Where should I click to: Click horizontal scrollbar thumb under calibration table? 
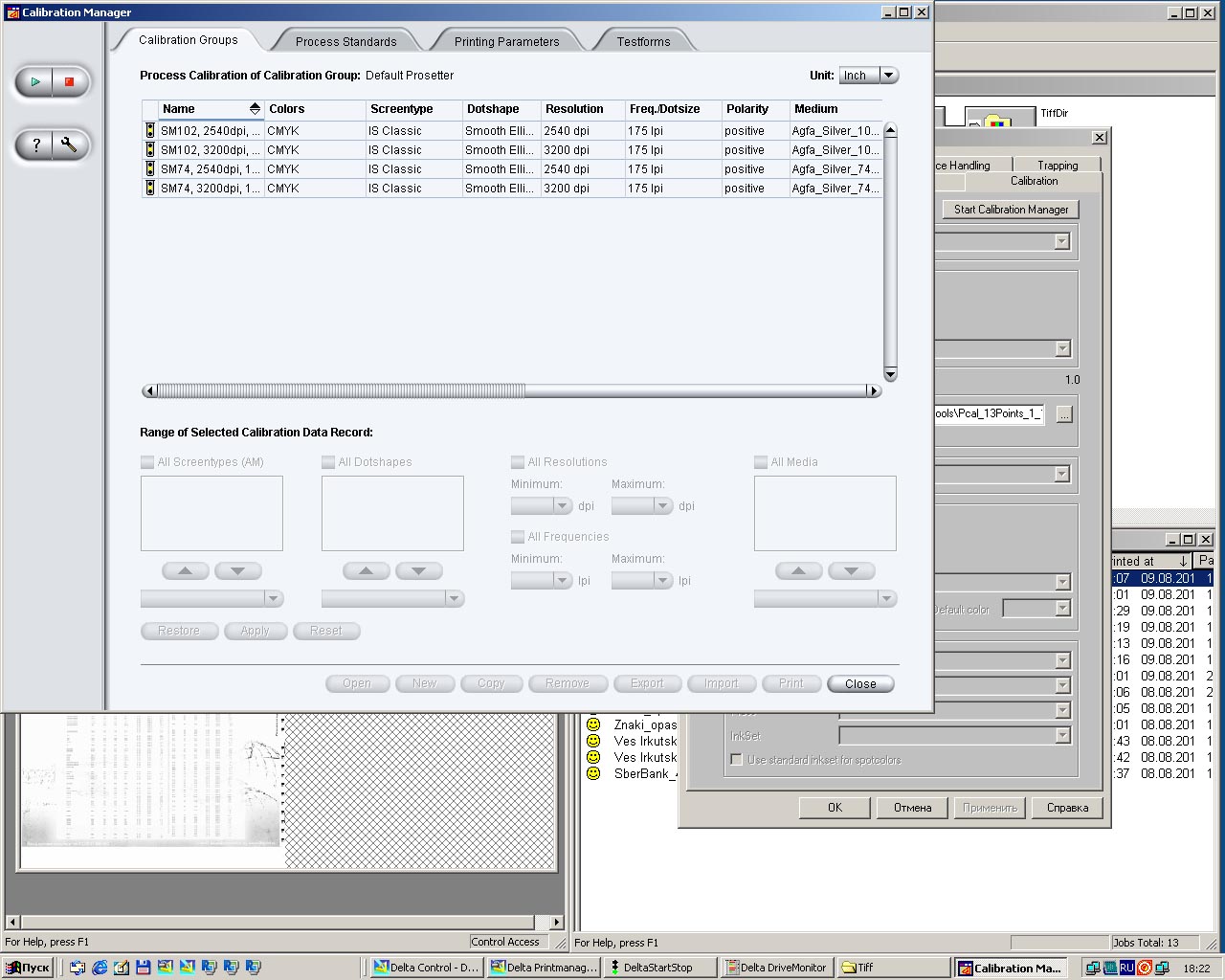pyautogui.click(x=341, y=390)
